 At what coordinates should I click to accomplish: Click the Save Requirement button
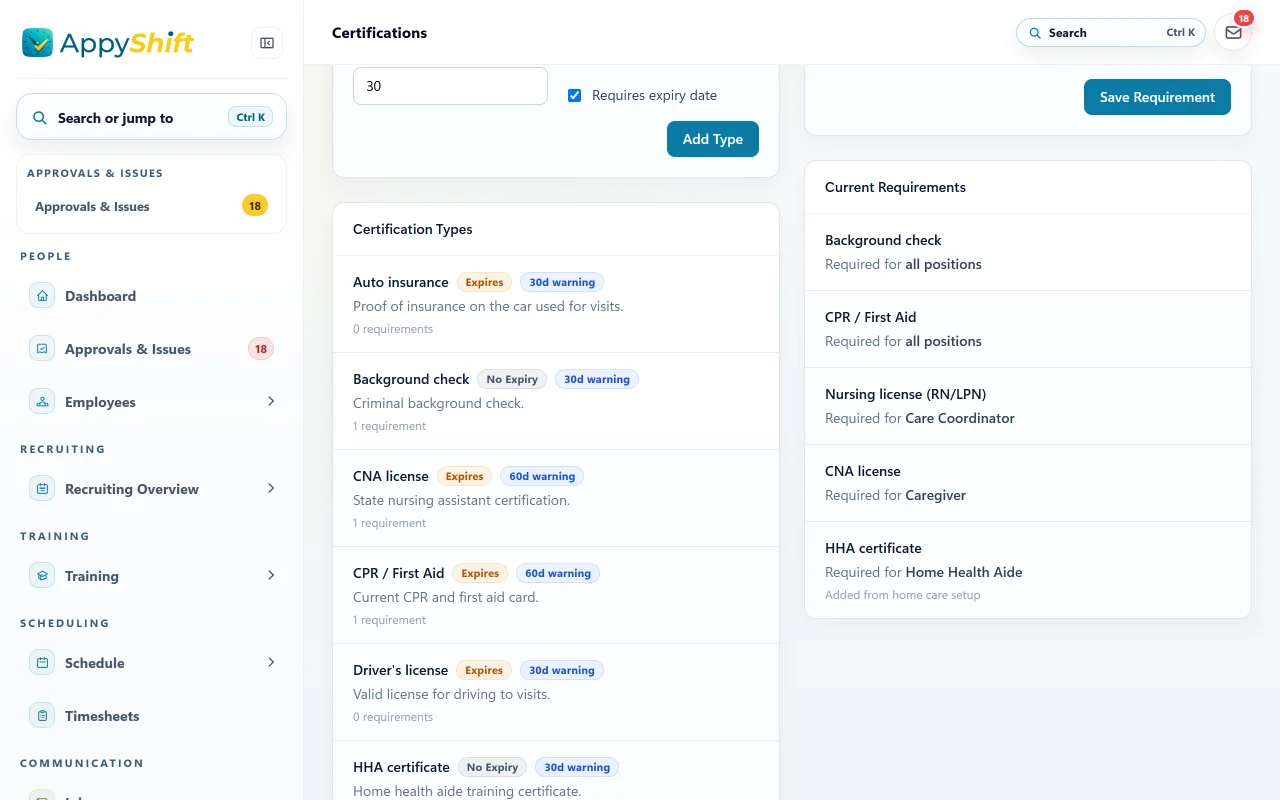tap(1157, 97)
